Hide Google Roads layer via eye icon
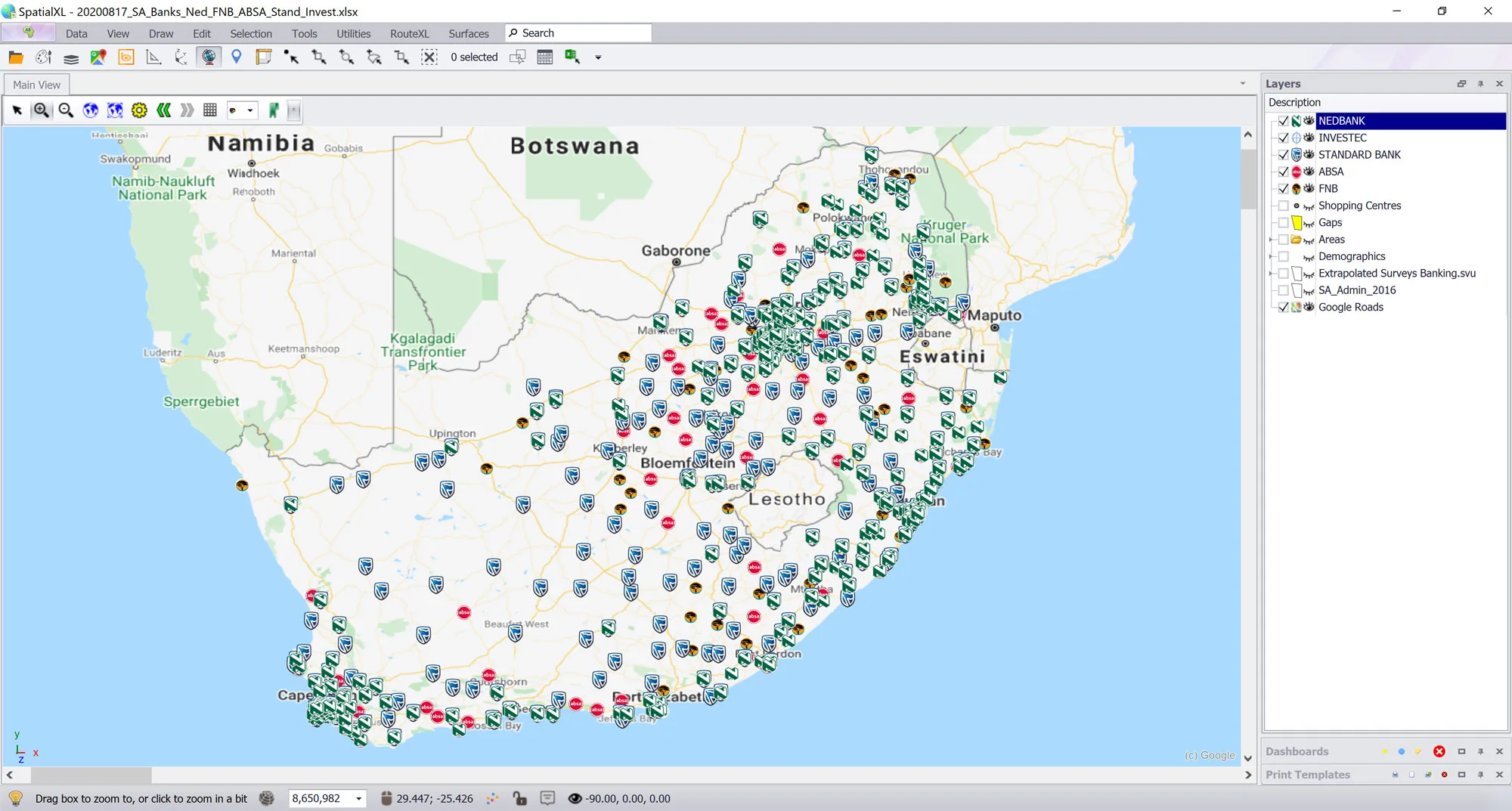 [x=1309, y=307]
